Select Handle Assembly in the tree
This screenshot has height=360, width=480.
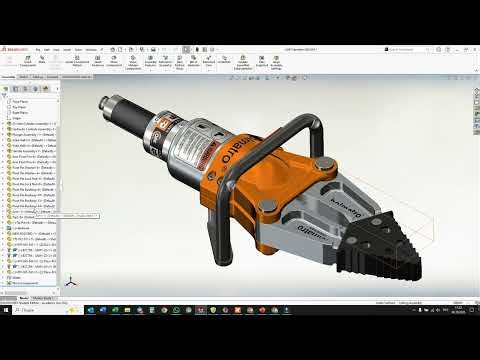click(31, 151)
